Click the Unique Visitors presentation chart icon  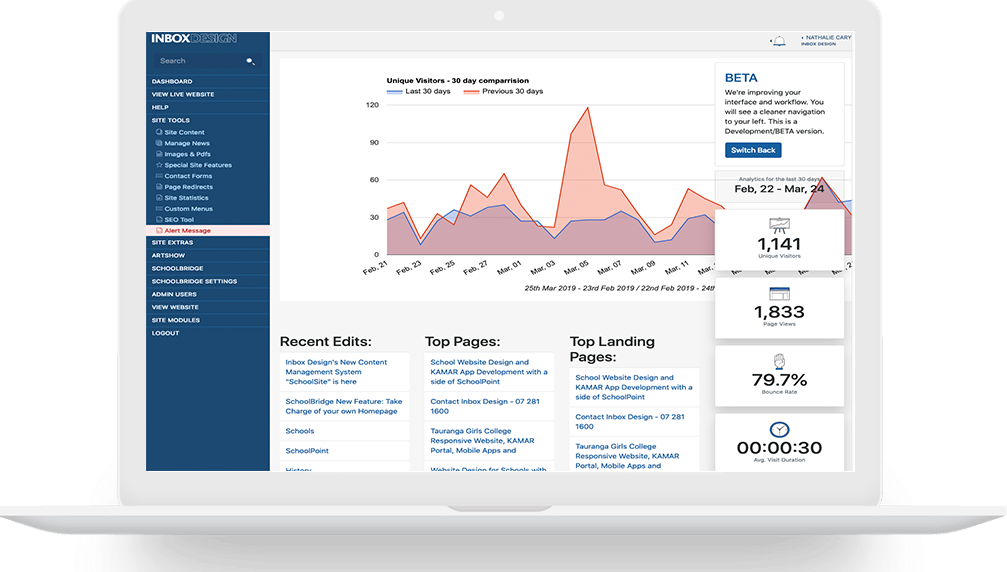[779, 225]
